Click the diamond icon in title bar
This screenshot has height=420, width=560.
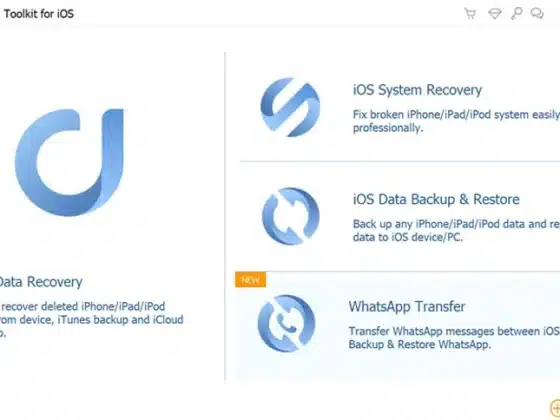[495, 14]
